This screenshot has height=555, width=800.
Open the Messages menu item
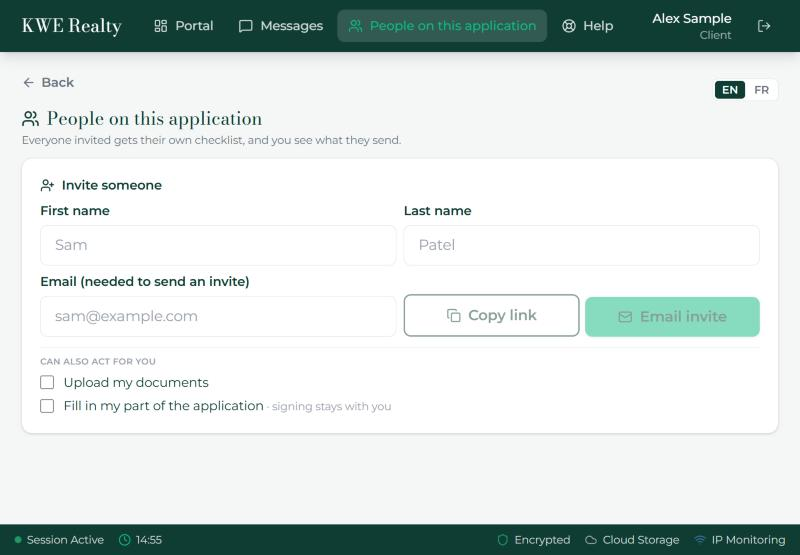click(x=281, y=26)
